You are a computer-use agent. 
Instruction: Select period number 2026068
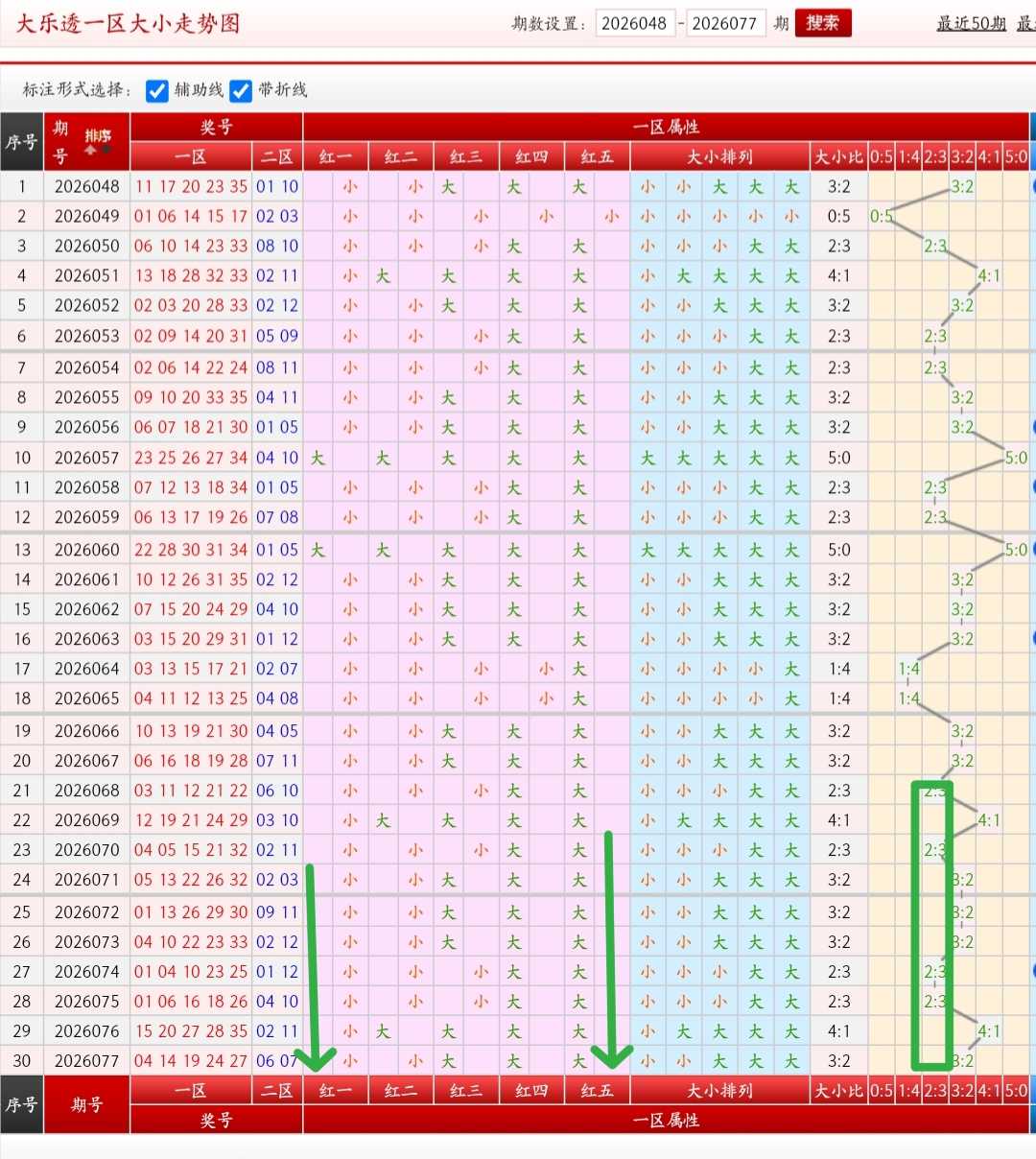point(86,791)
